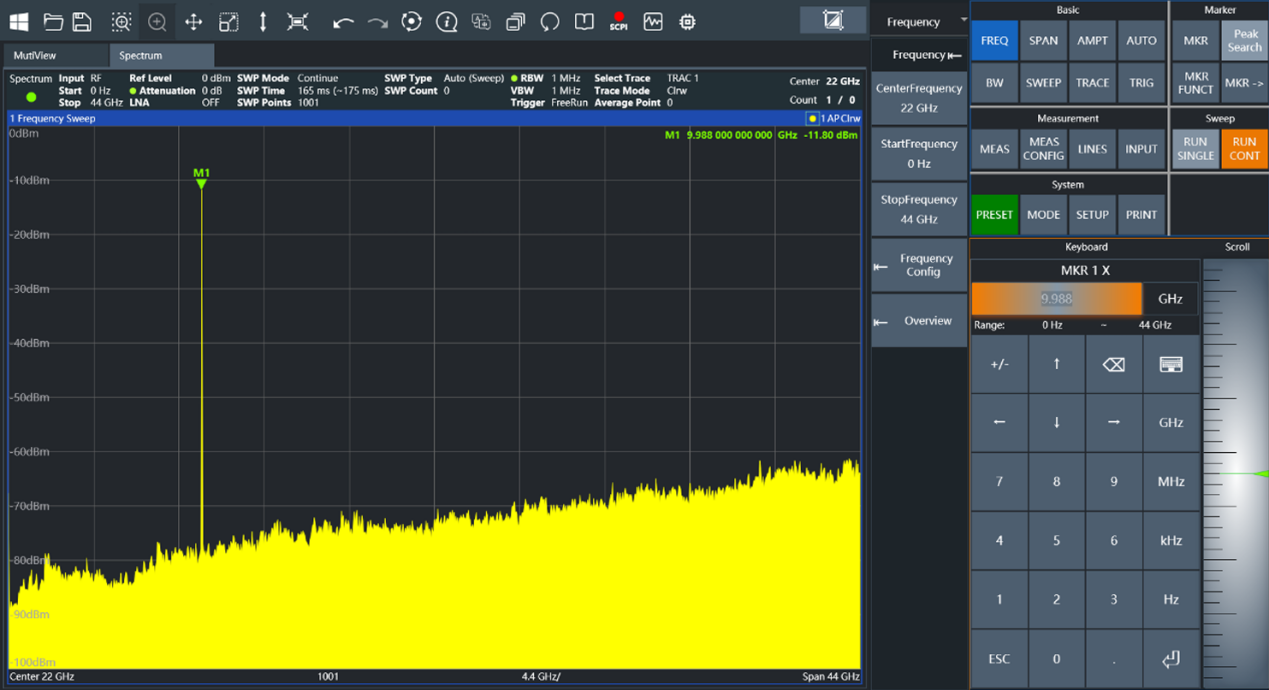
Task: Open the GHz unit selector beside MKR value
Action: 1170,299
